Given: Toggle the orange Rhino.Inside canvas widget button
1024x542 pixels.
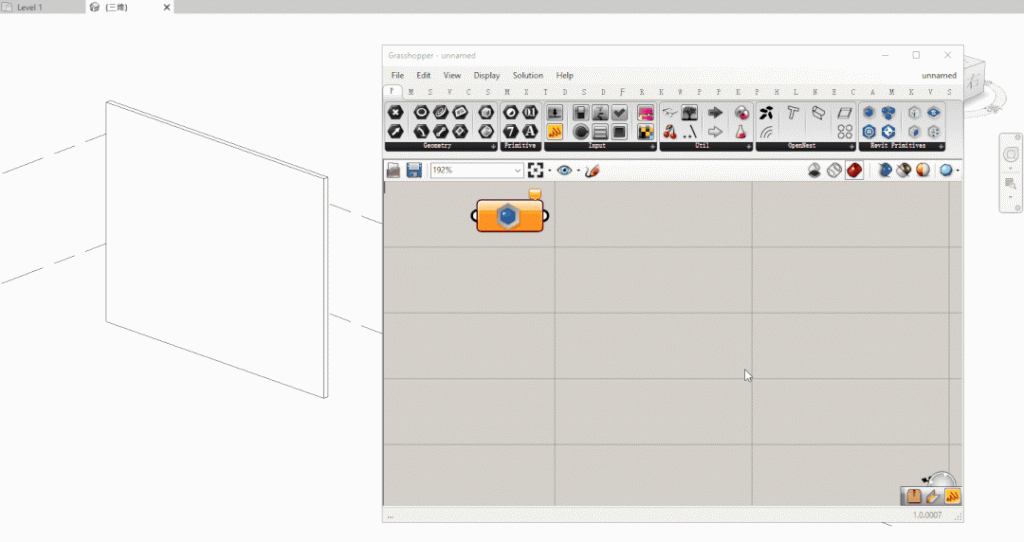Looking at the screenshot, I should click(x=952, y=497).
